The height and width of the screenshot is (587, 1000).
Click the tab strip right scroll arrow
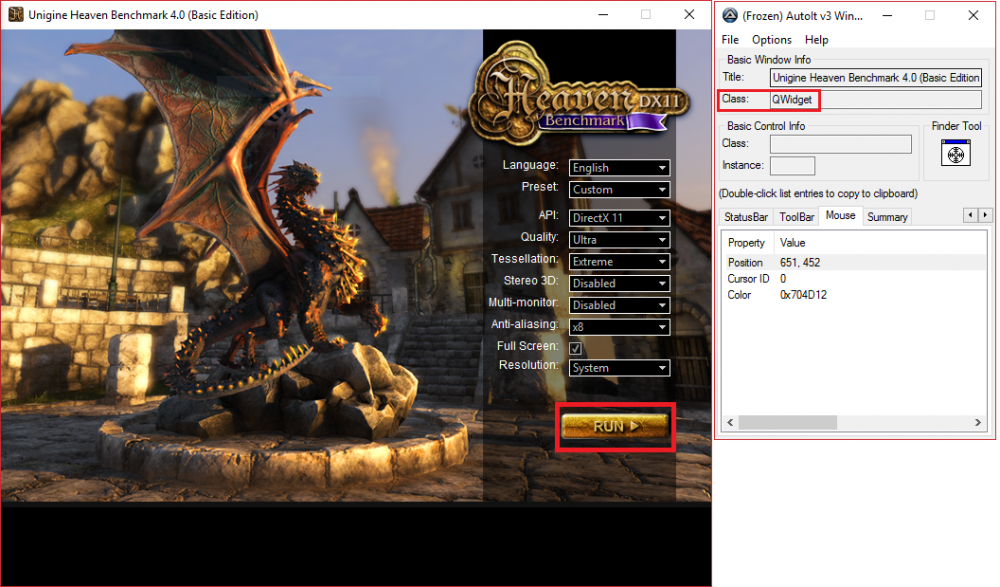tap(985, 215)
